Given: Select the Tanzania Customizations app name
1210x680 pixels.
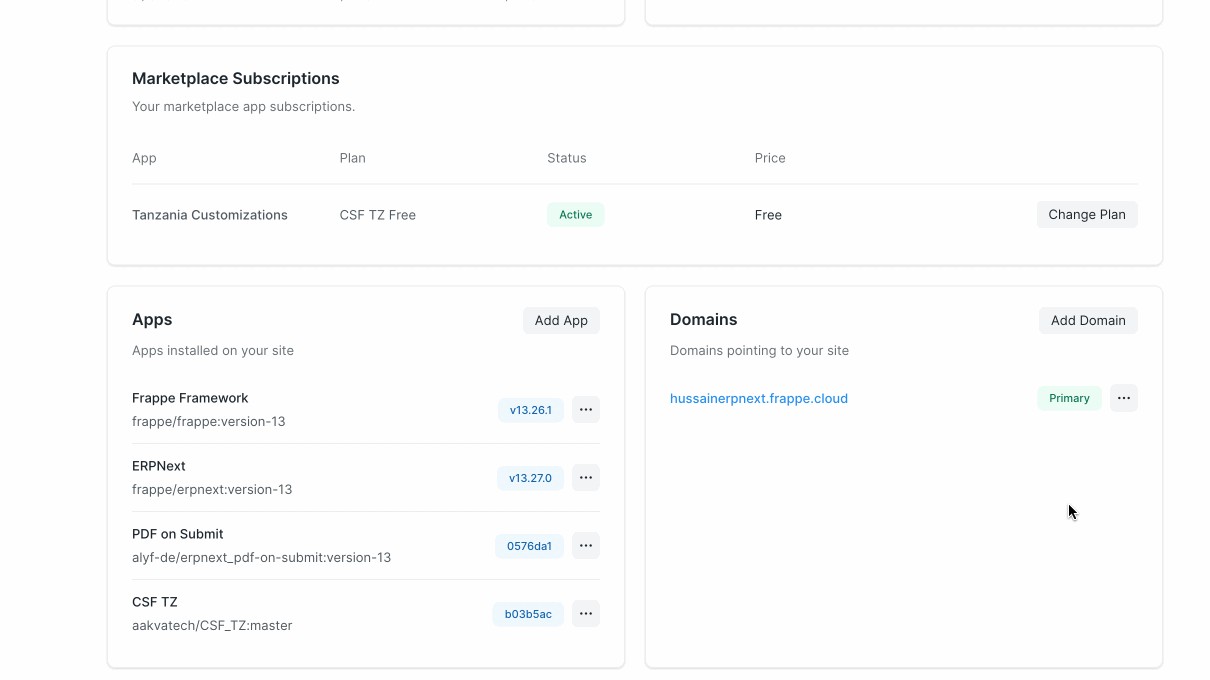Looking at the screenshot, I should pyautogui.click(x=210, y=215).
